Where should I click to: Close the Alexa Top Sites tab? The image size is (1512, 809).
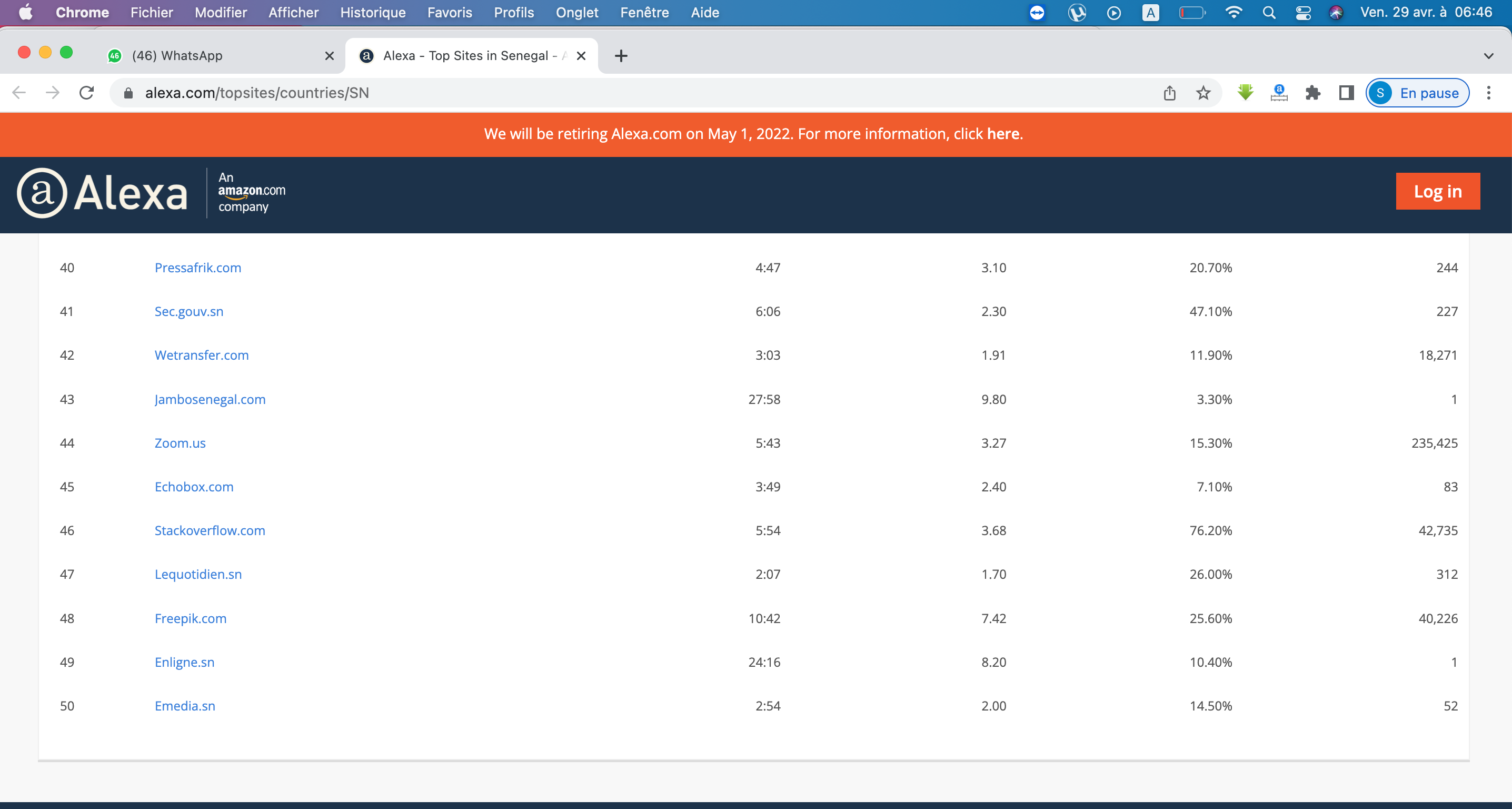[581, 56]
